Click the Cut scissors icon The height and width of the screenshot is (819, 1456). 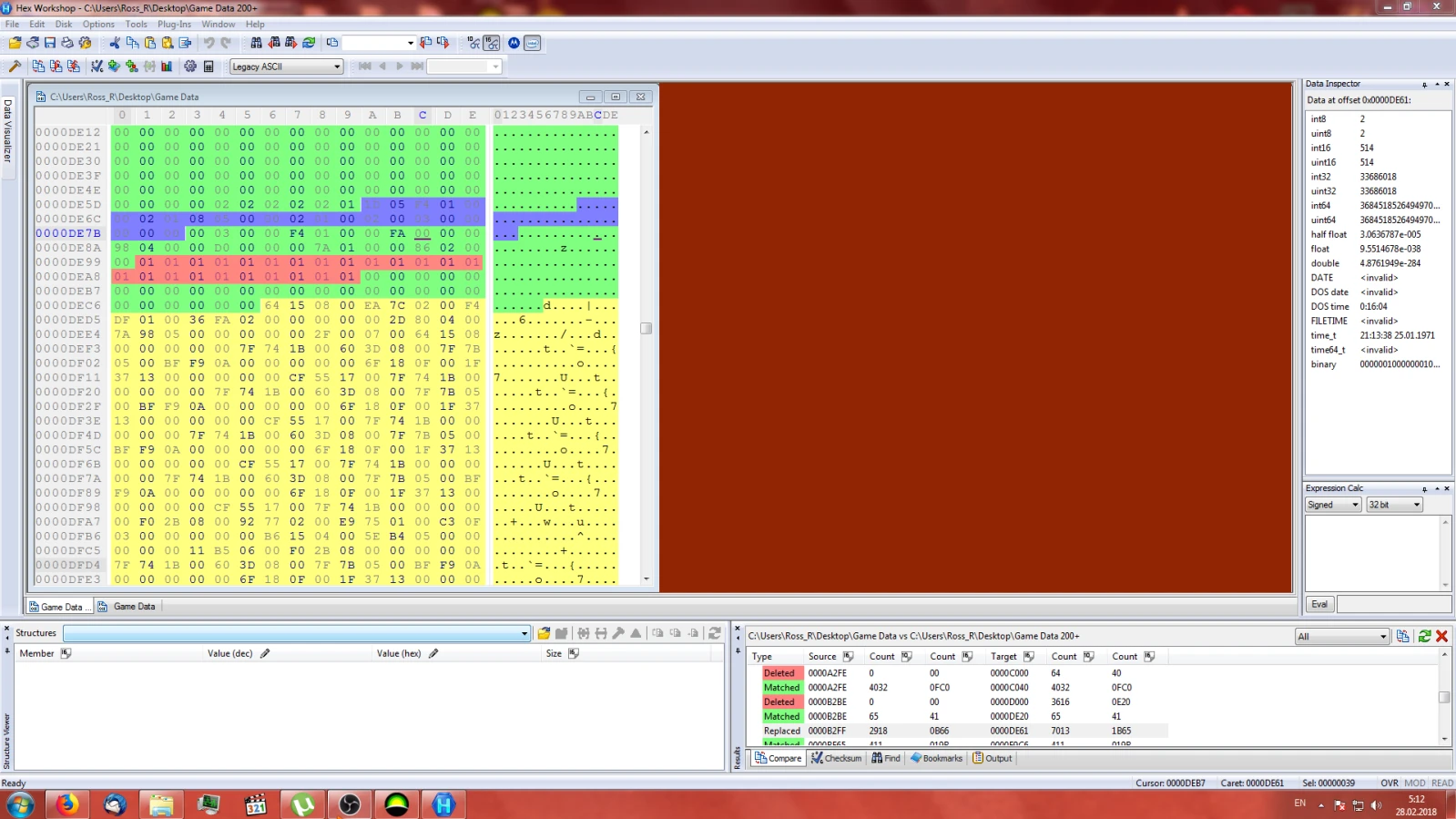[x=115, y=43]
